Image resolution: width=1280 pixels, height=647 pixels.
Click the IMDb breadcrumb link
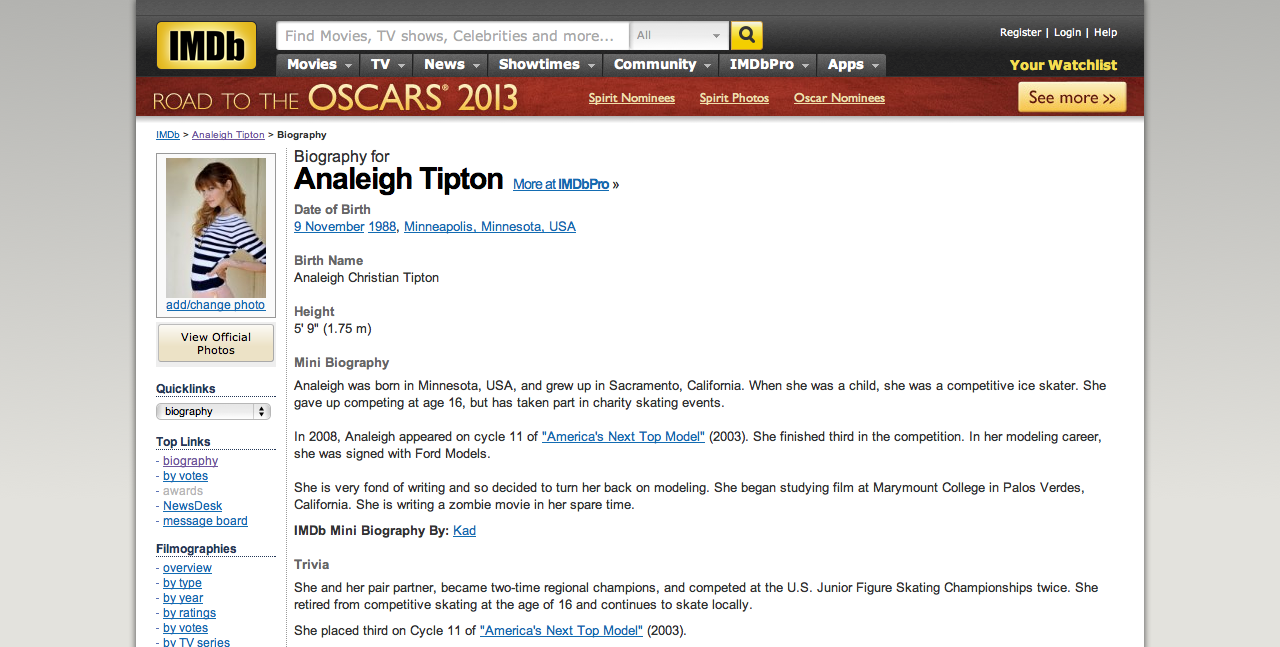pos(168,135)
